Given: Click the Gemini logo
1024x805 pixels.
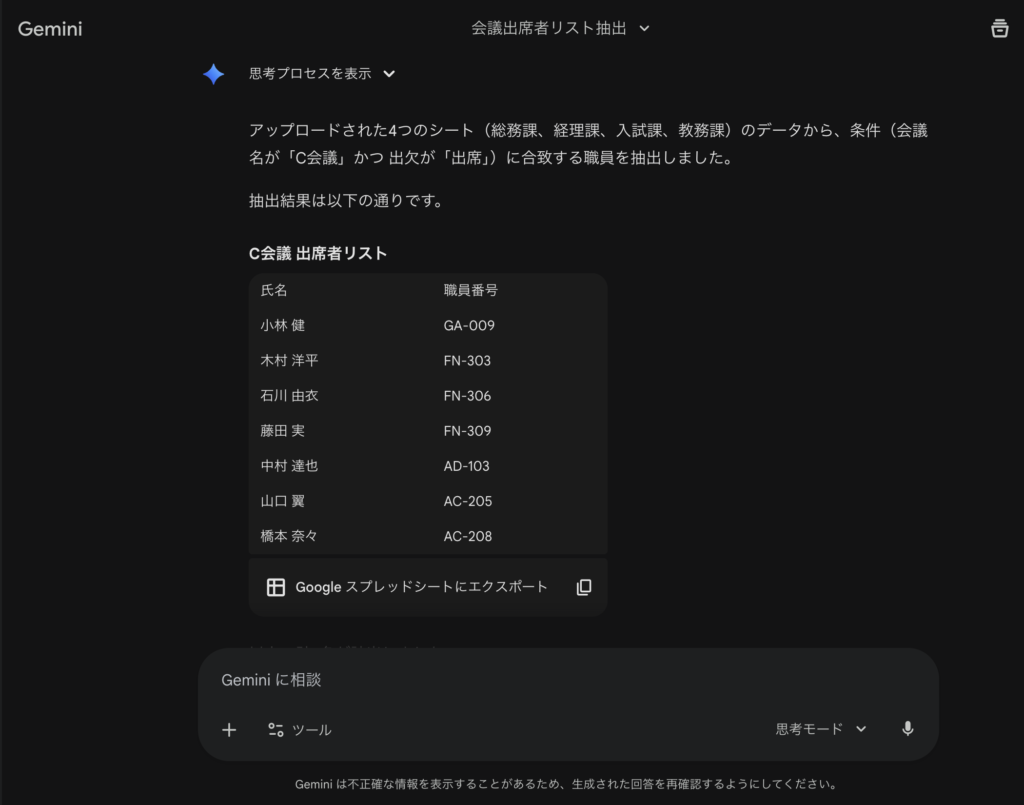Looking at the screenshot, I should [x=50, y=29].
